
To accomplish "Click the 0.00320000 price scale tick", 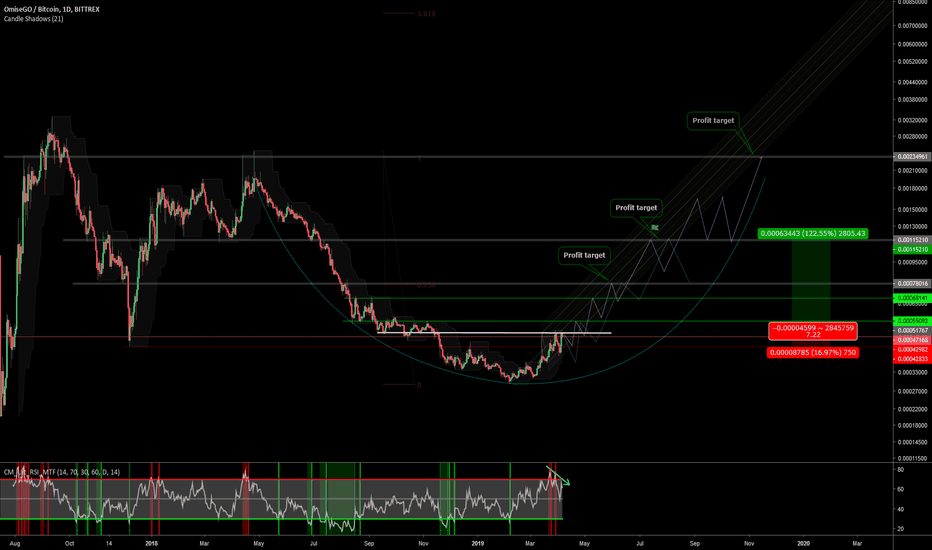I will tap(912, 120).
